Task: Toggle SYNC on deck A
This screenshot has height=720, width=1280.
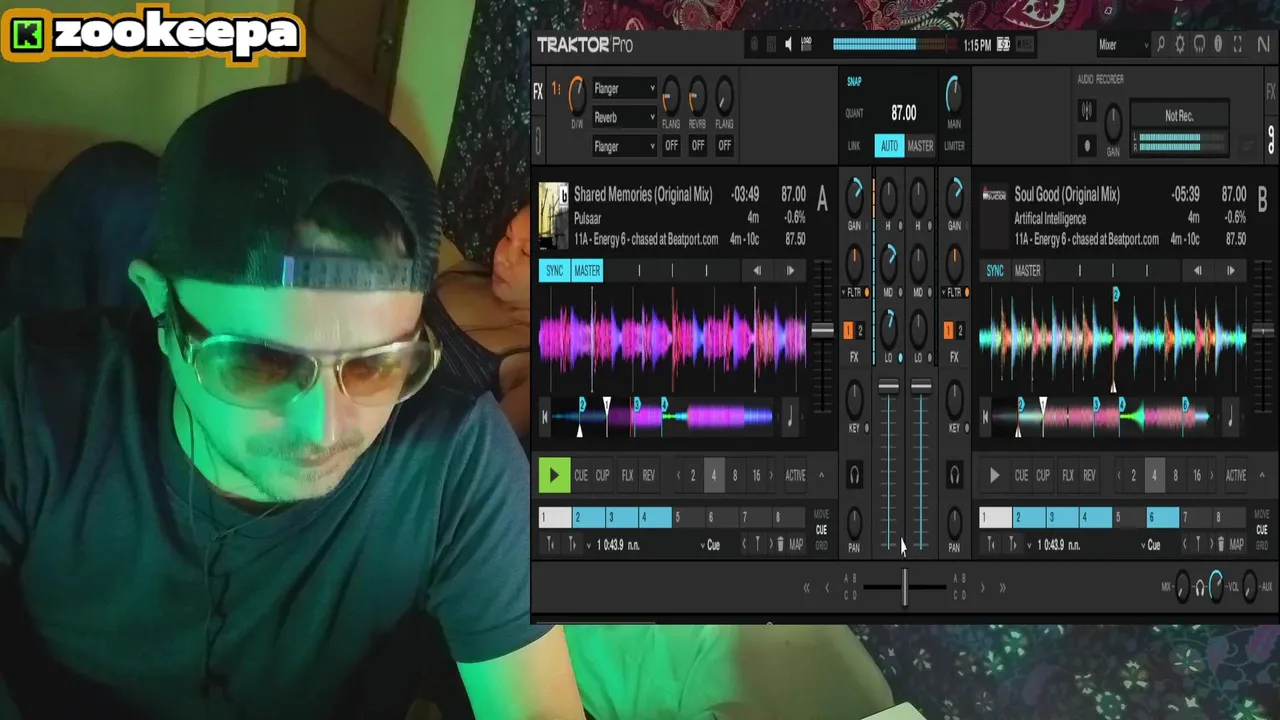Action: (554, 270)
